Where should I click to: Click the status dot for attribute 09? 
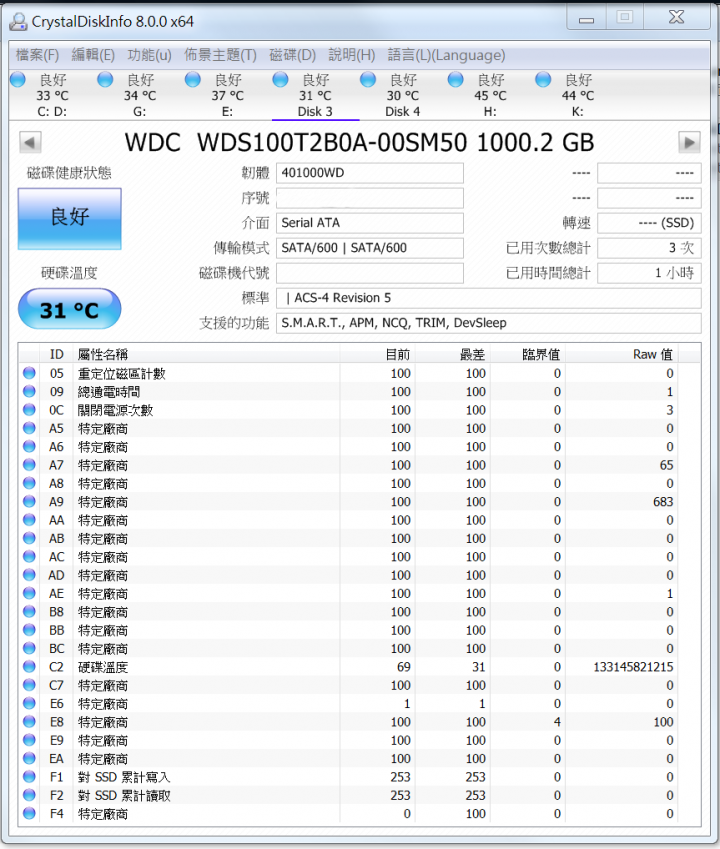29,391
